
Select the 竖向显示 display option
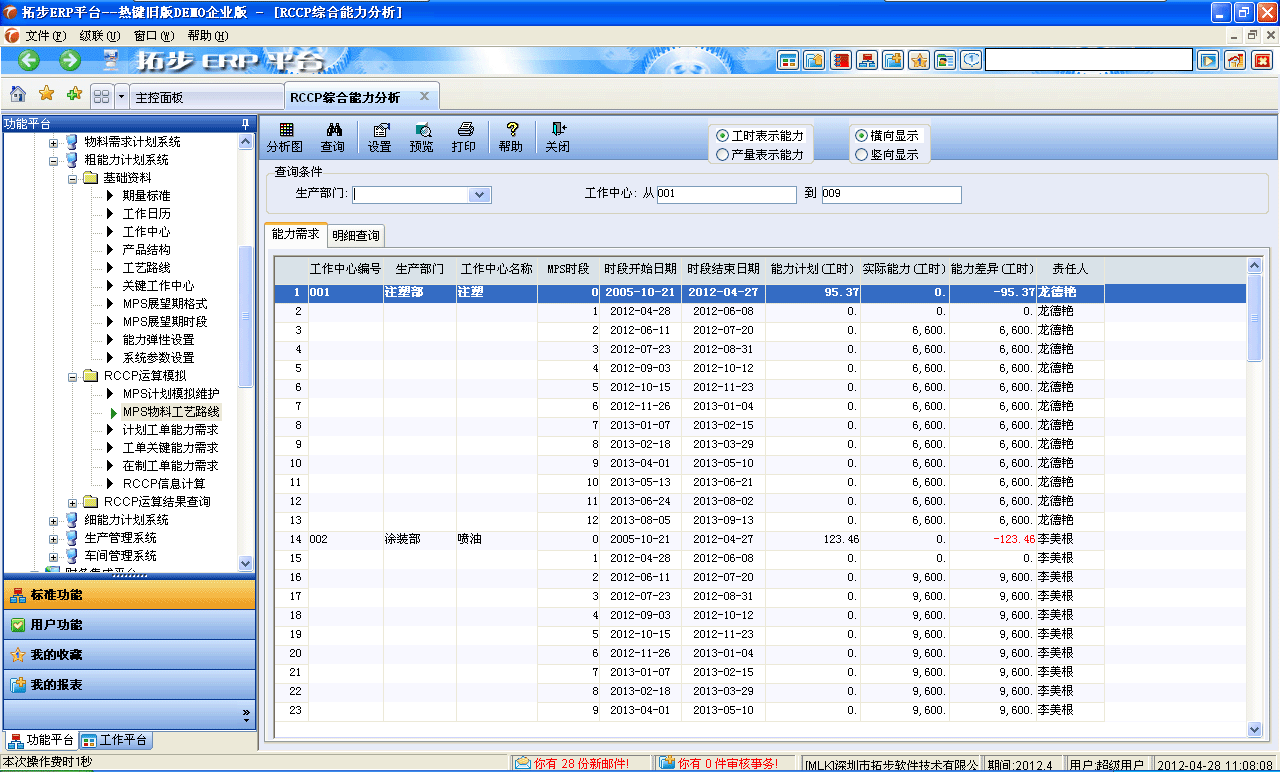coord(864,152)
